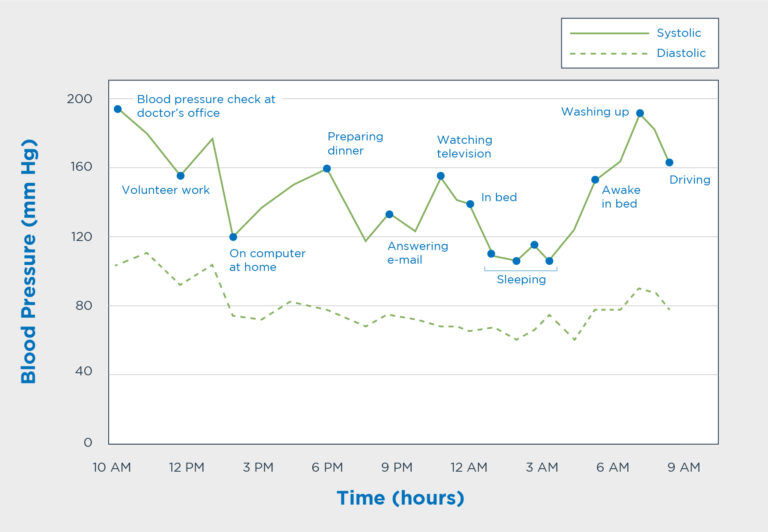Screen dimensions: 768x532
Task: Select the Preparing dinner data point
Action: coord(327,169)
